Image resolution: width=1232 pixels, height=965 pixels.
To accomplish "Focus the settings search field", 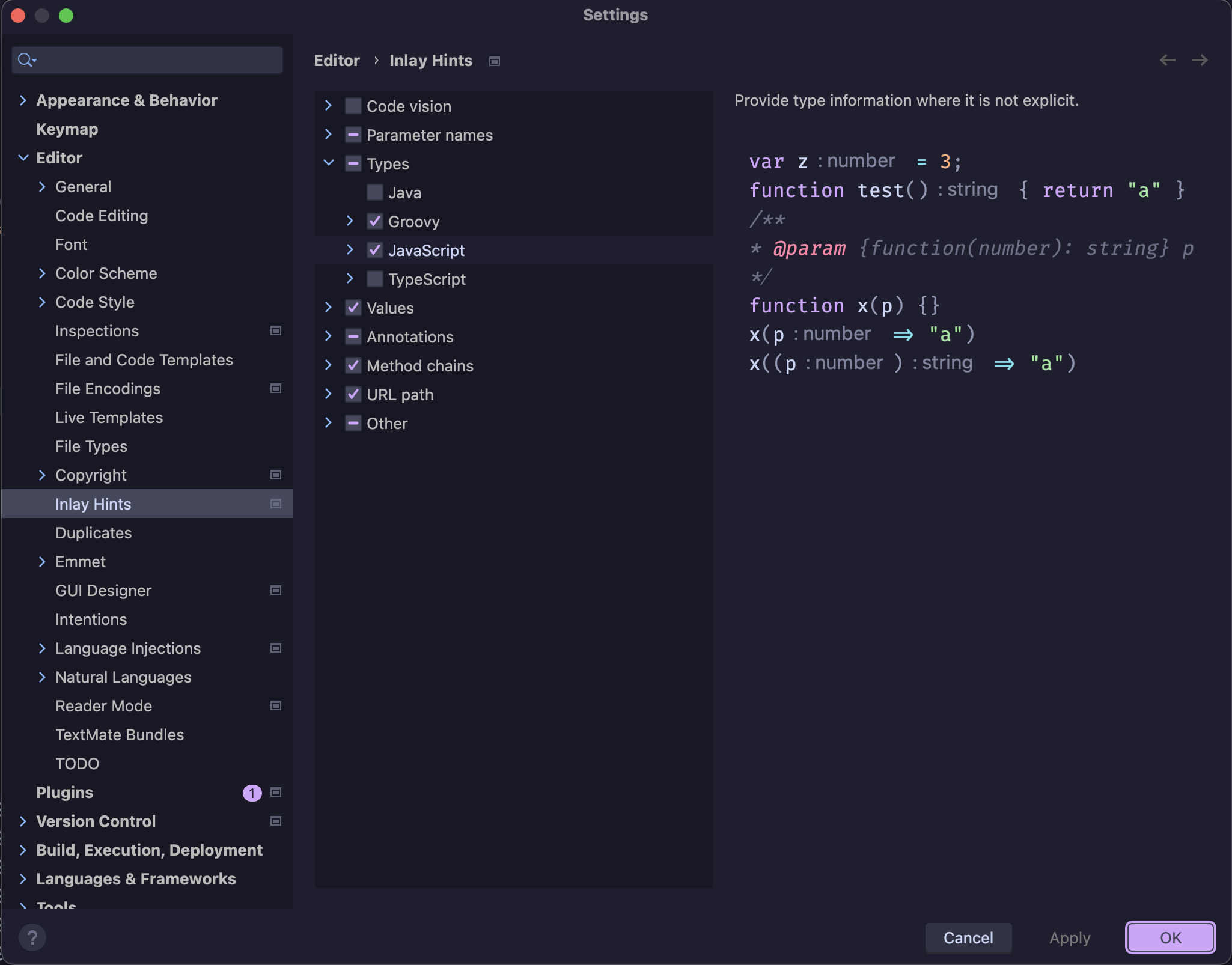I will (147, 60).
